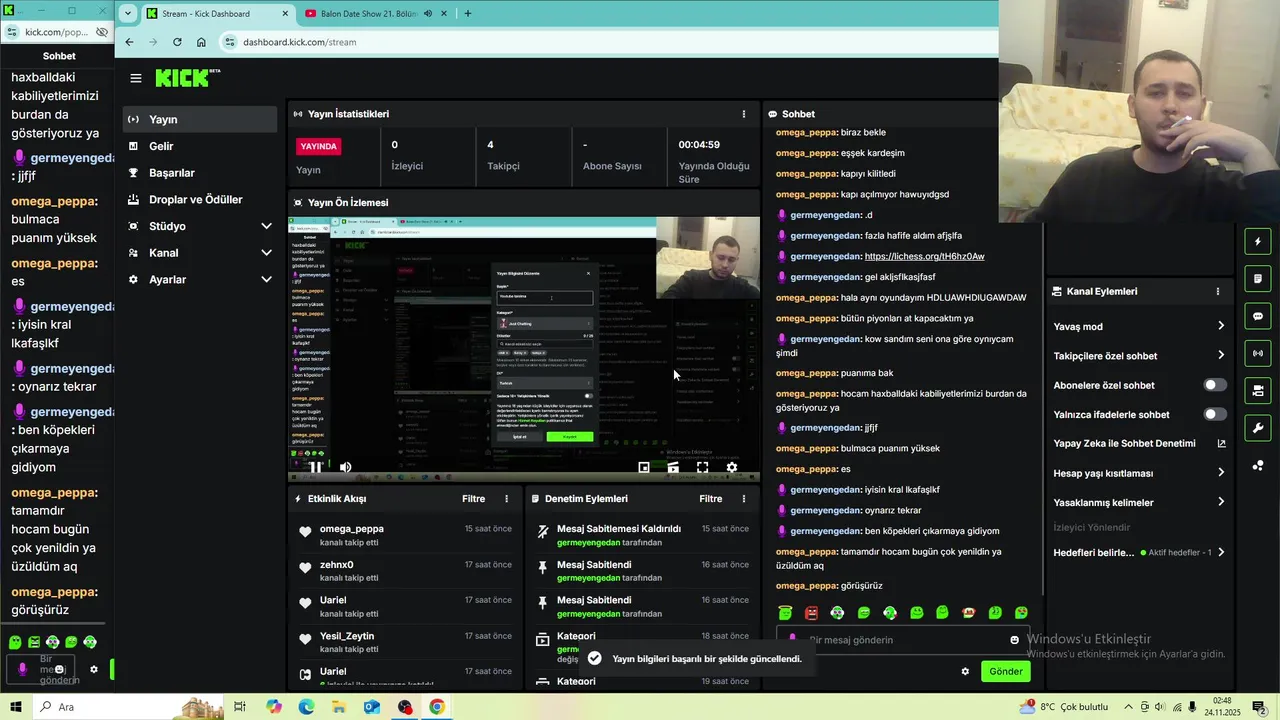The width and height of the screenshot is (1280, 720).
Task: Open Yayın İstatistikleri three-dot options
Action: point(743,114)
